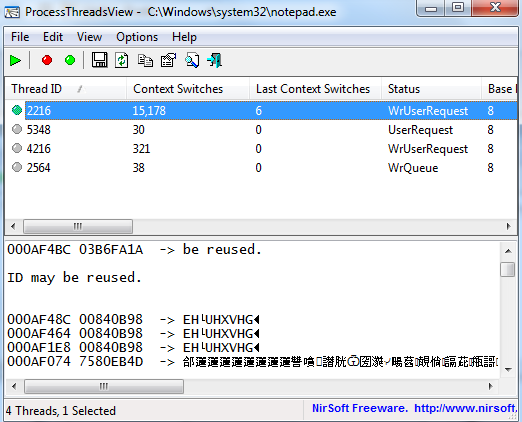Image resolution: width=522 pixels, height=422 pixels.
Task: Click the ProcessThreadsView title bar app icon
Action: [x=12, y=12]
